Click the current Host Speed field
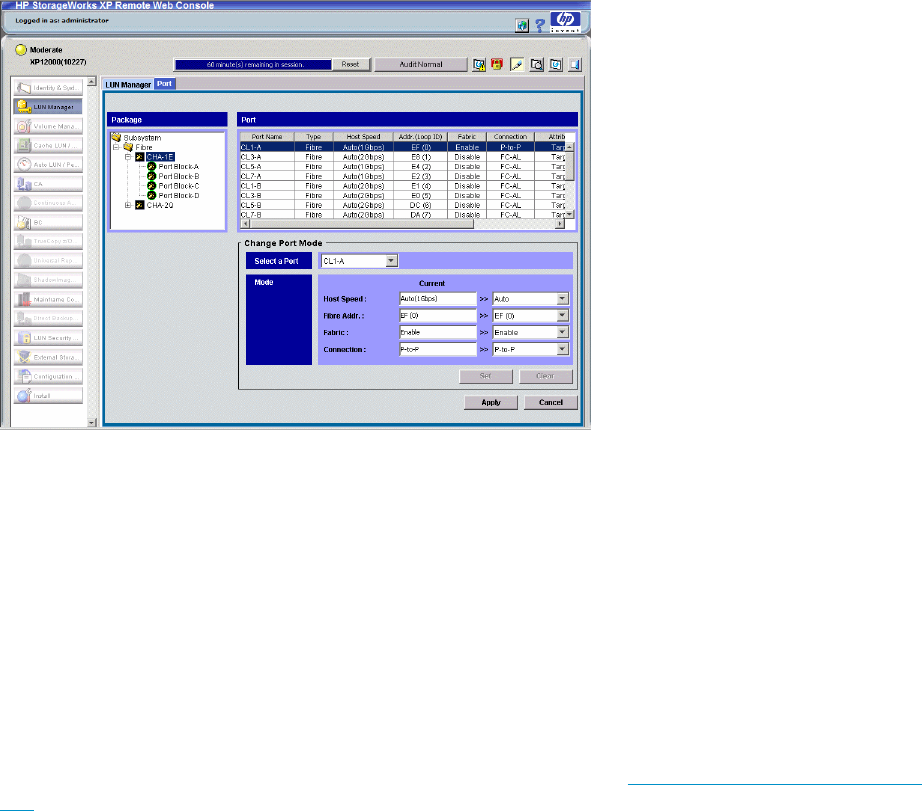The height and width of the screenshot is (811, 922). pos(437,299)
